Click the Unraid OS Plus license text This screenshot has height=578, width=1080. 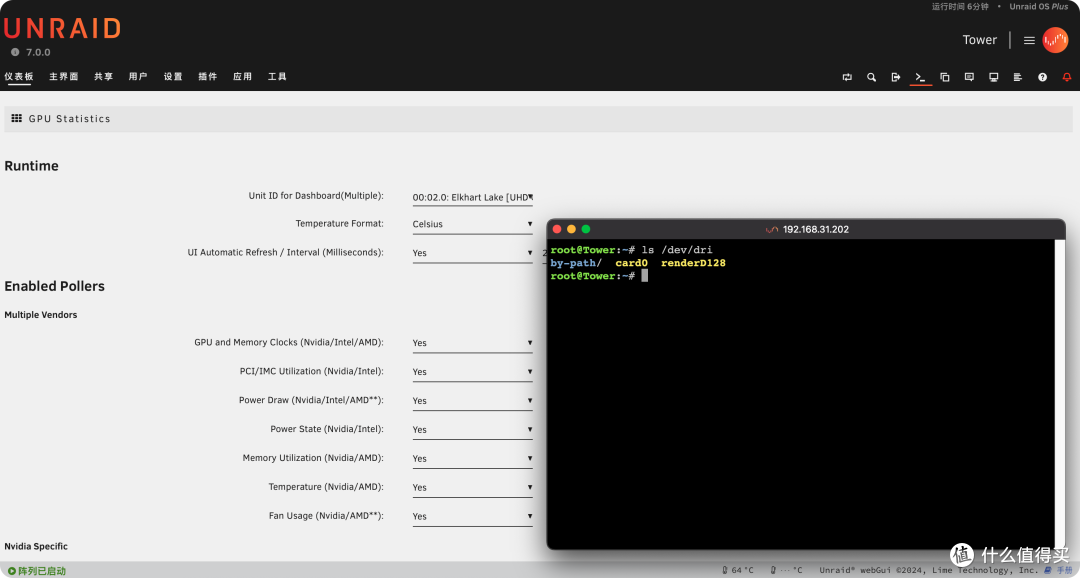[1039, 6]
